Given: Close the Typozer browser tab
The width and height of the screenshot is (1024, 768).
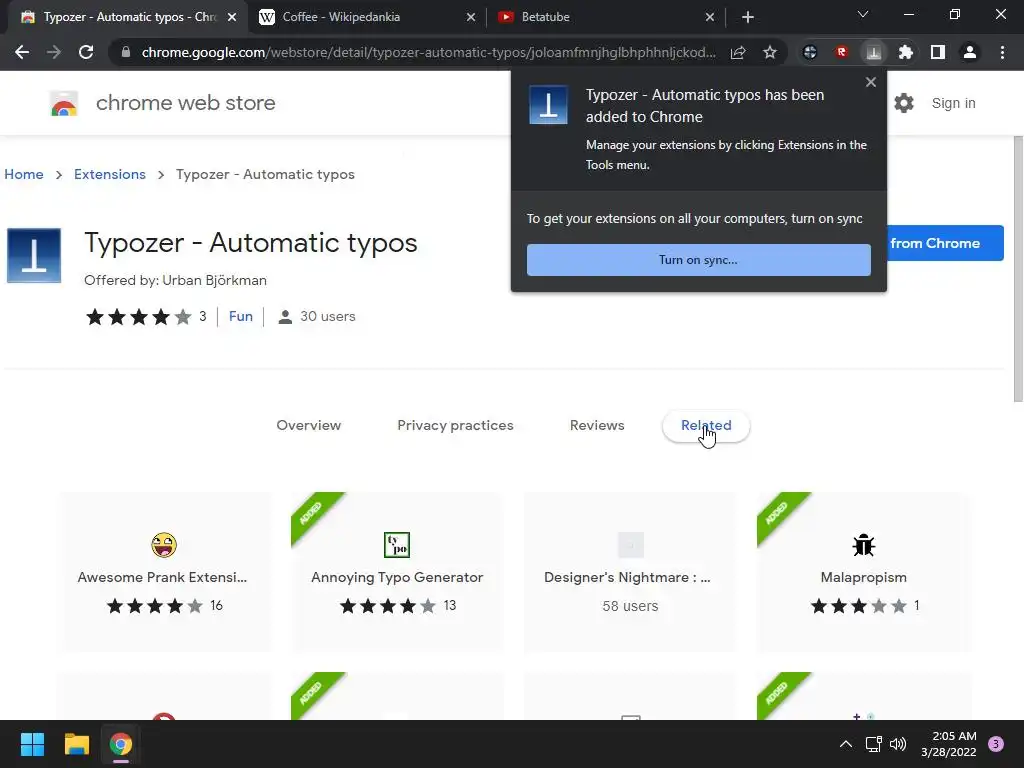Looking at the screenshot, I should click(x=232, y=17).
